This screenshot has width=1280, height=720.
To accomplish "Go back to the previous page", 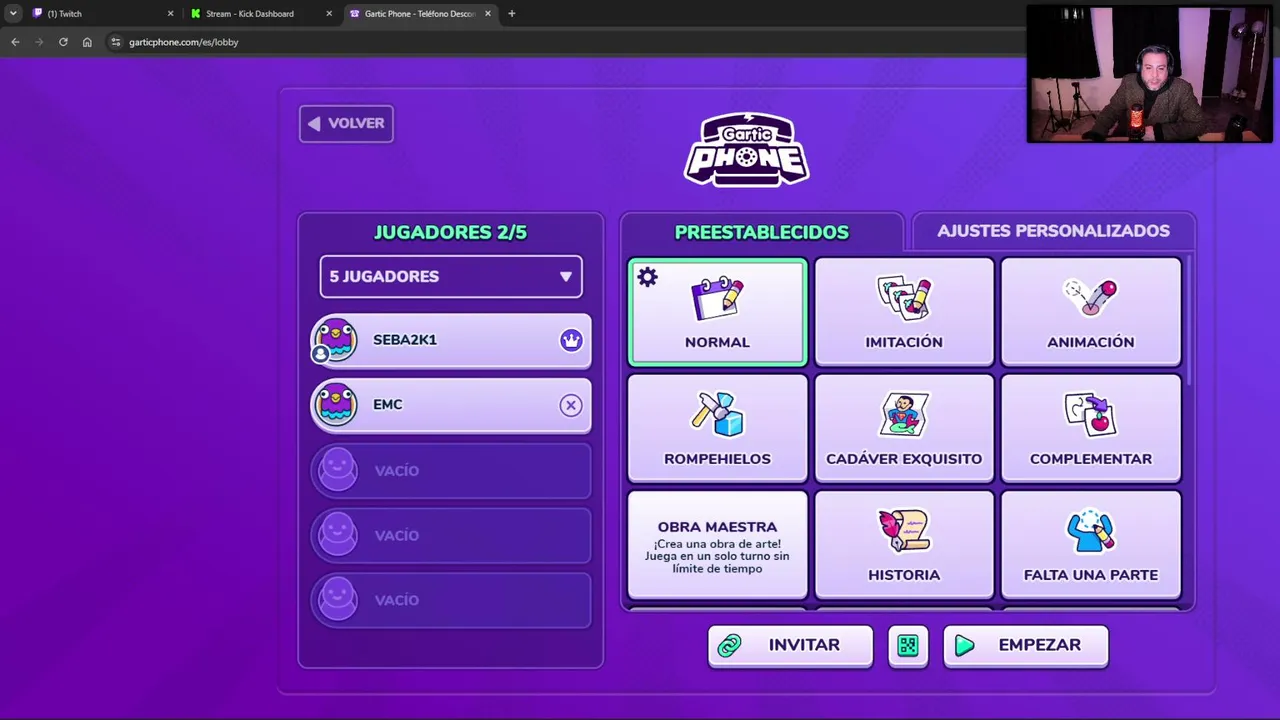I will (15, 42).
